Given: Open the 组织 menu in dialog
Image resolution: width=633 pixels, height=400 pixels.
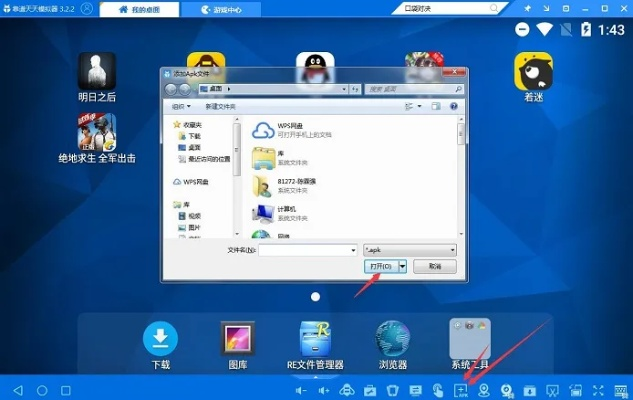Looking at the screenshot, I should click(x=181, y=107).
